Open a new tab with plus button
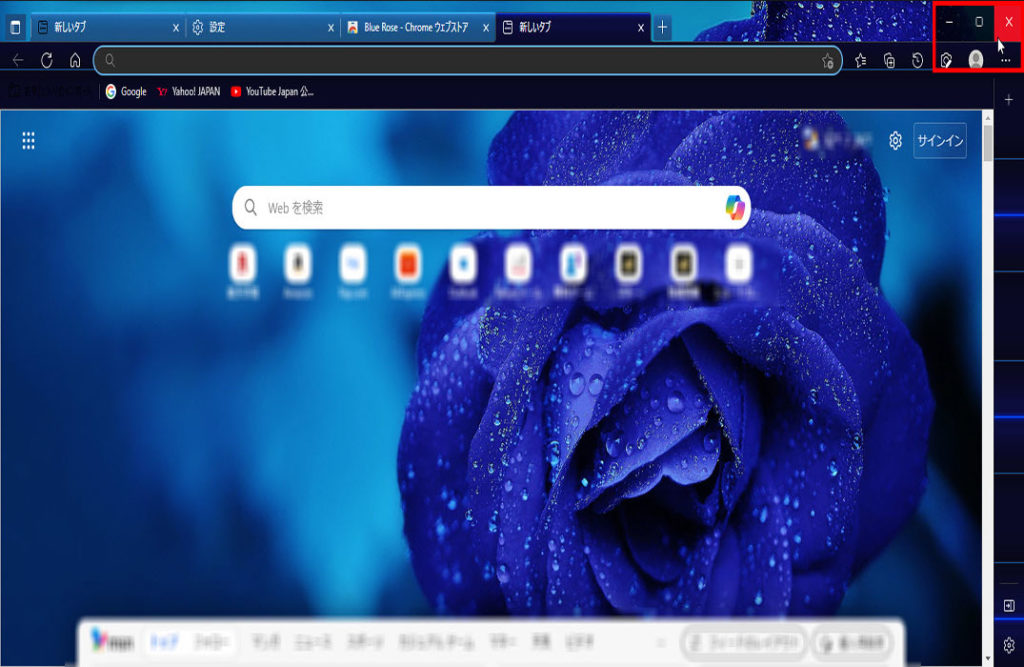The width and height of the screenshot is (1024, 667). tap(662, 27)
